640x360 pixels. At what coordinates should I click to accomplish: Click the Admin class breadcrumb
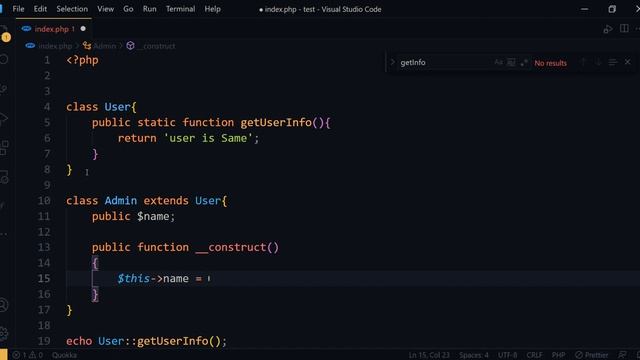coord(104,46)
